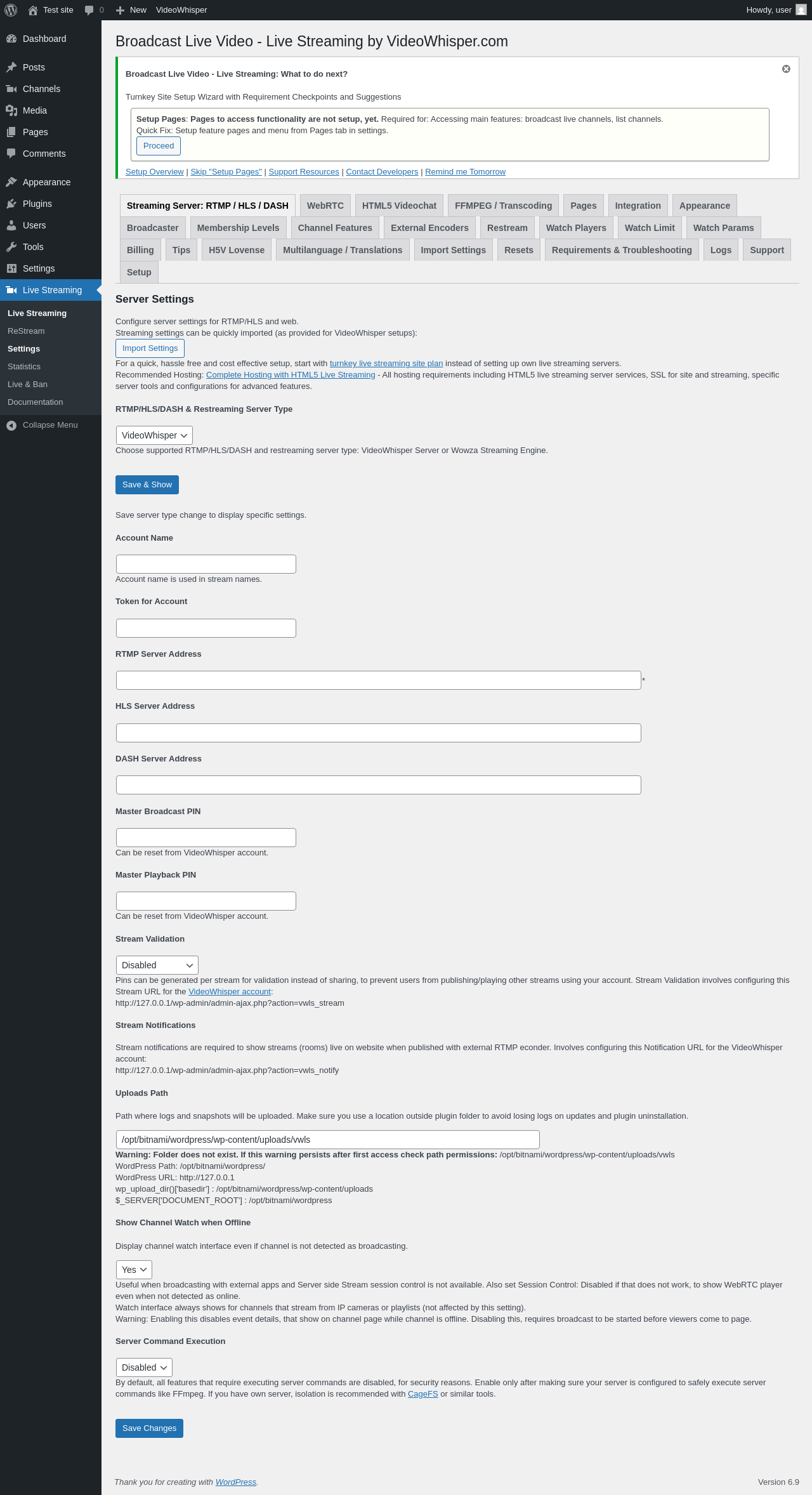This screenshot has height=1495, width=812.
Task: Open the server type VideoWhisper dropdown
Action: point(154,435)
